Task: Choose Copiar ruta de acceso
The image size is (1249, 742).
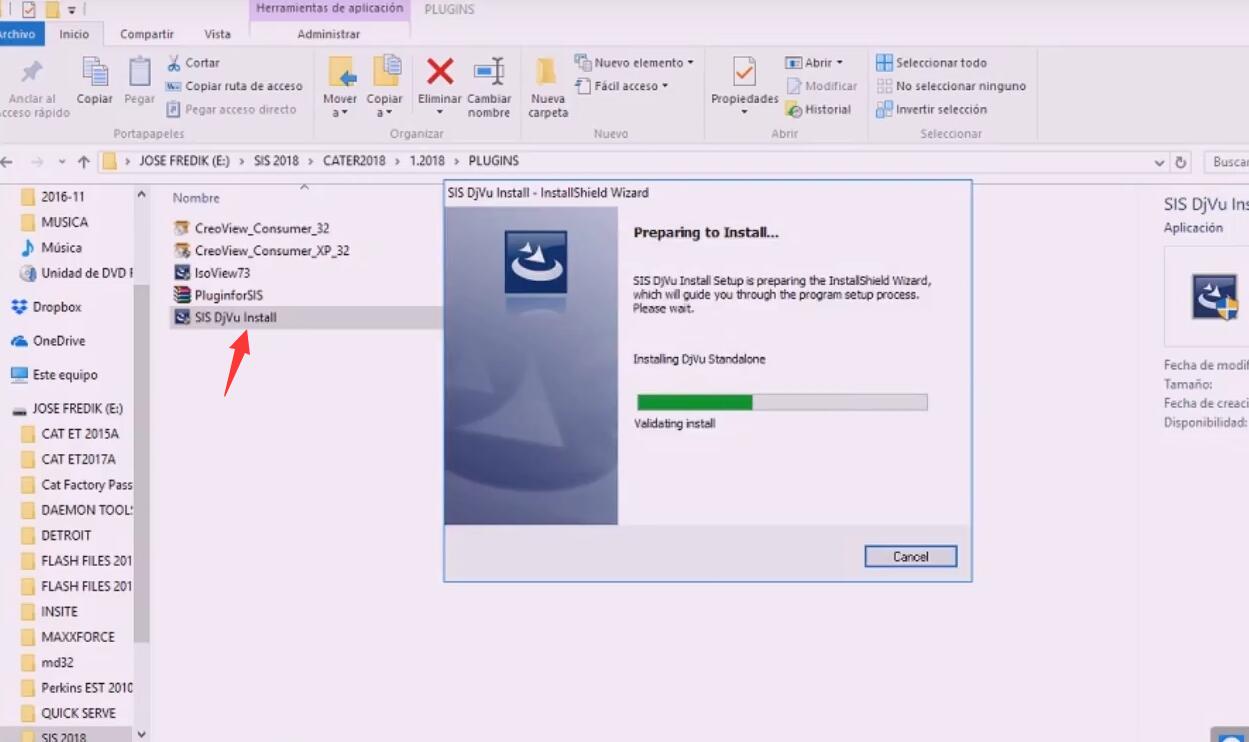Action: tap(234, 86)
